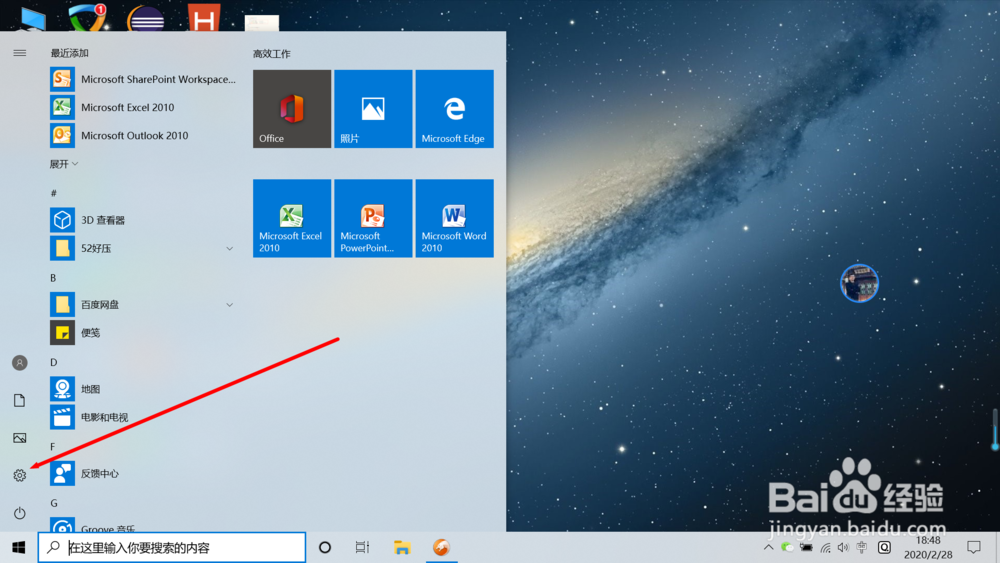Image resolution: width=1000 pixels, height=563 pixels.
Task: Click the 高效工作 tile group title
Action: (272, 54)
